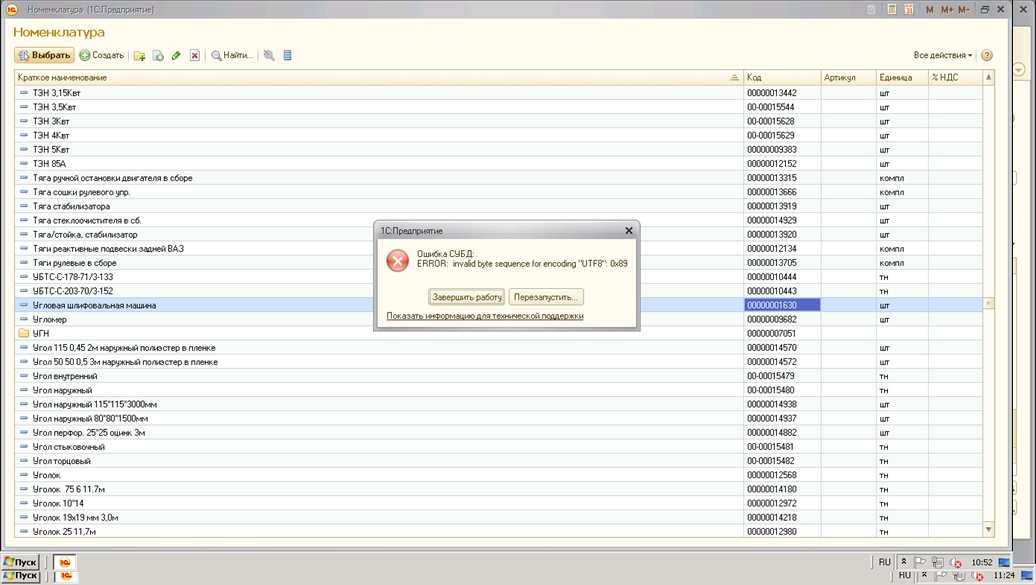Screen dimensions: 1036x585
Task: Click the red error icon in dialog
Action: [398, 260]
